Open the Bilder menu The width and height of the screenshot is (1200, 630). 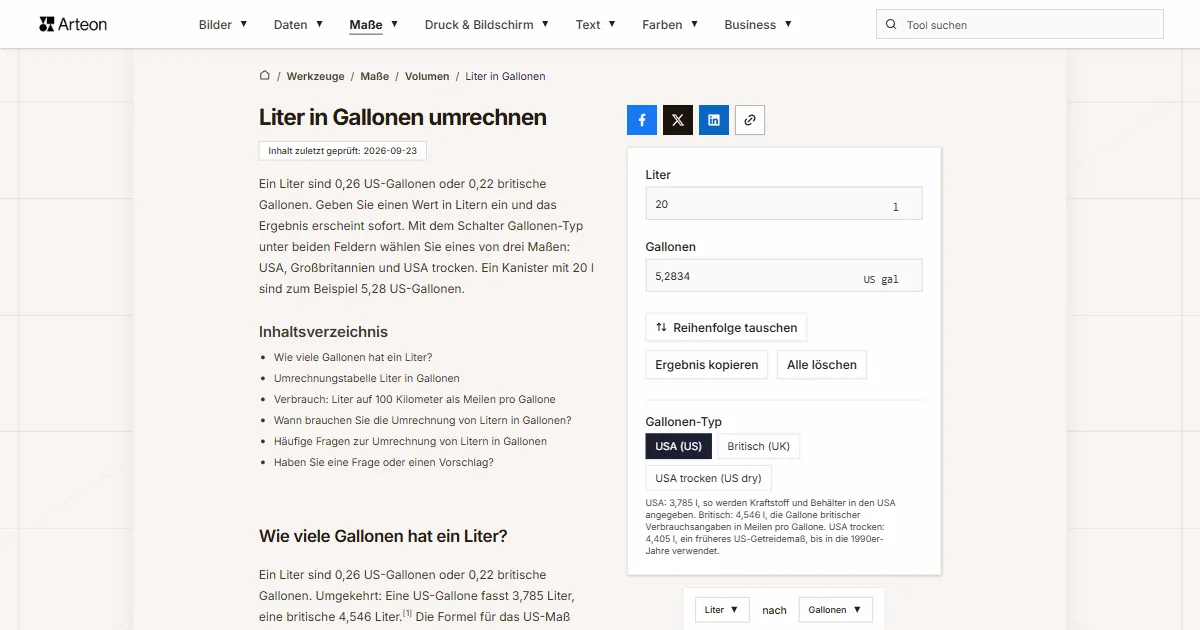(x=223, y=25)
